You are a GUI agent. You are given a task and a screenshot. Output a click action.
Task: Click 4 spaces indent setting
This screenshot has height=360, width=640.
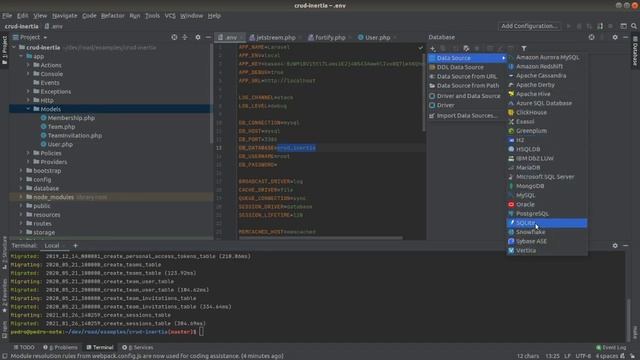607,356
